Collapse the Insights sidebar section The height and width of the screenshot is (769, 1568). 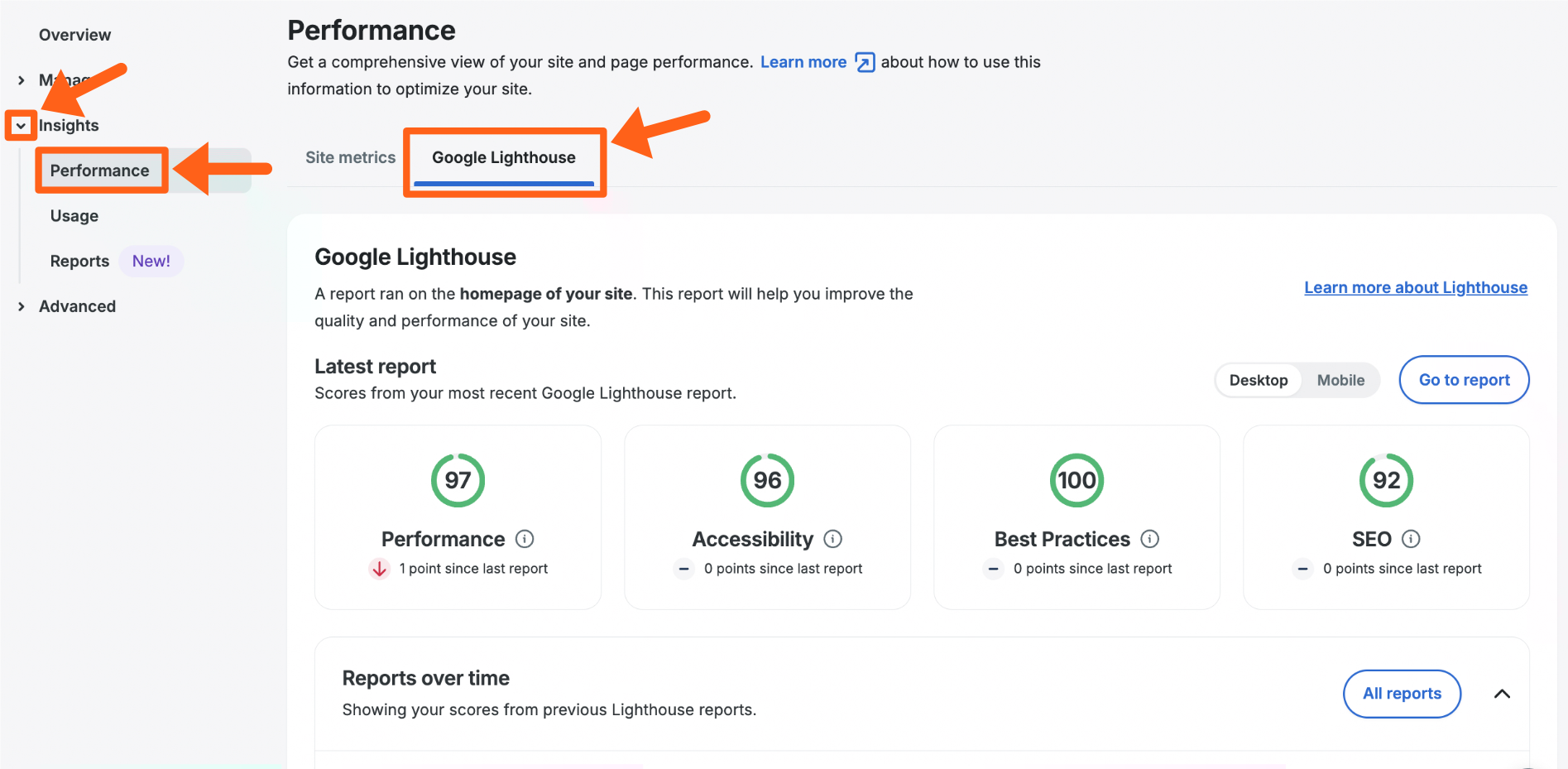(x=22, y=126)
